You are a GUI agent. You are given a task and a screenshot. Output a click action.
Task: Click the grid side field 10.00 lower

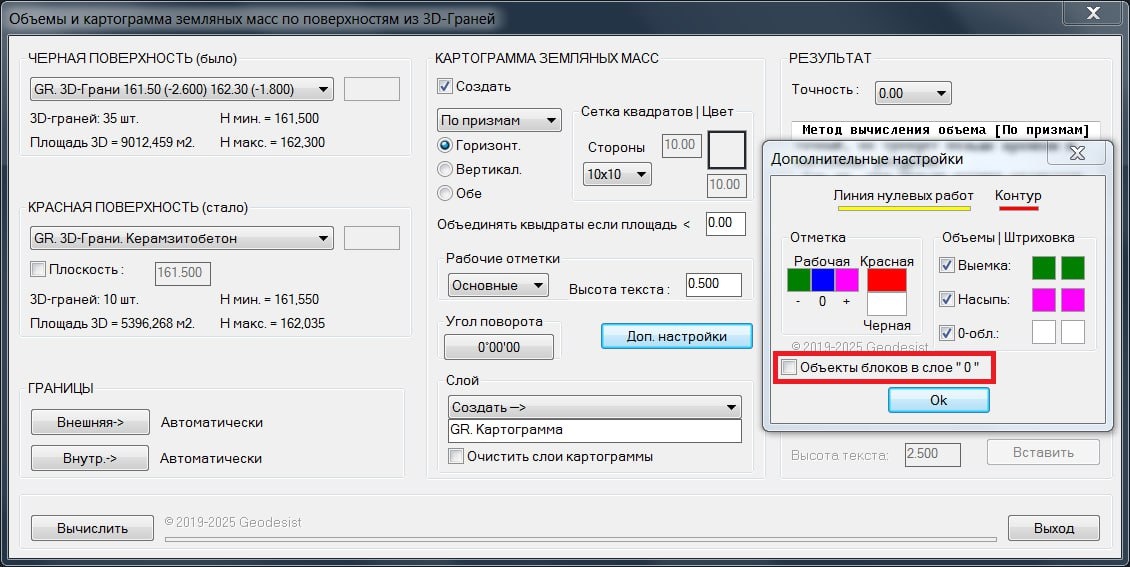click(726, 185)
